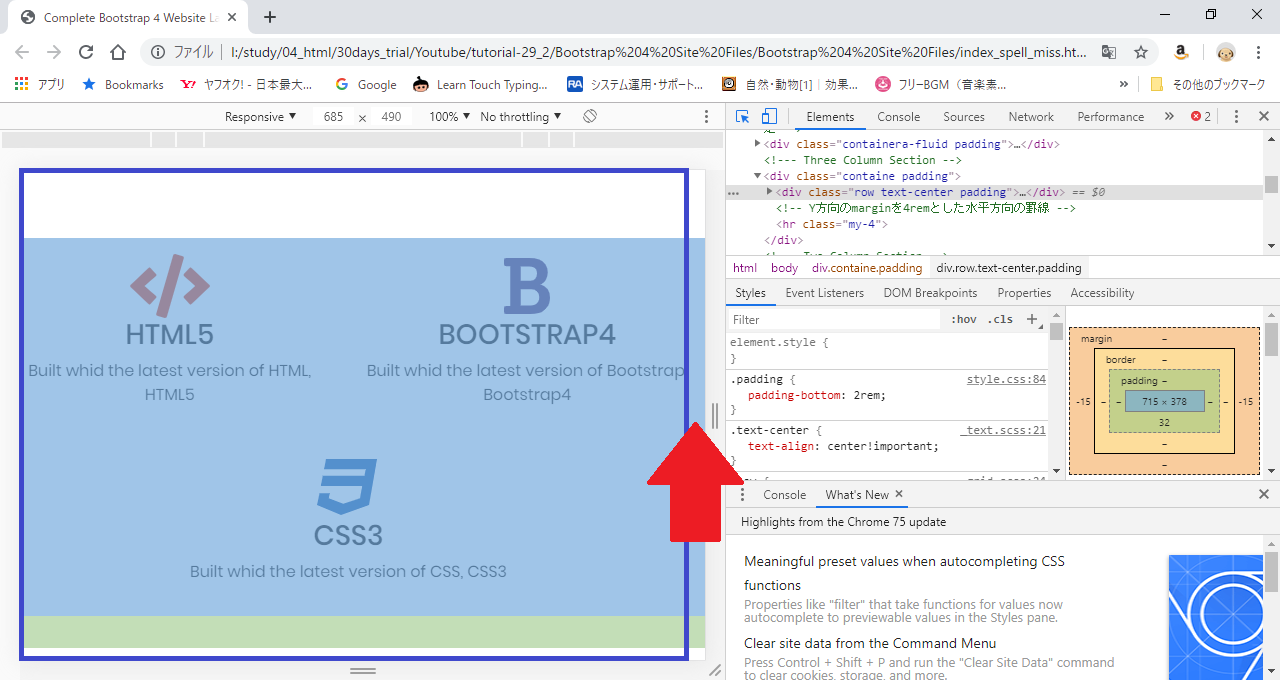Open the No throttling dropdown
1280x680 pixels.
(520, 117)
